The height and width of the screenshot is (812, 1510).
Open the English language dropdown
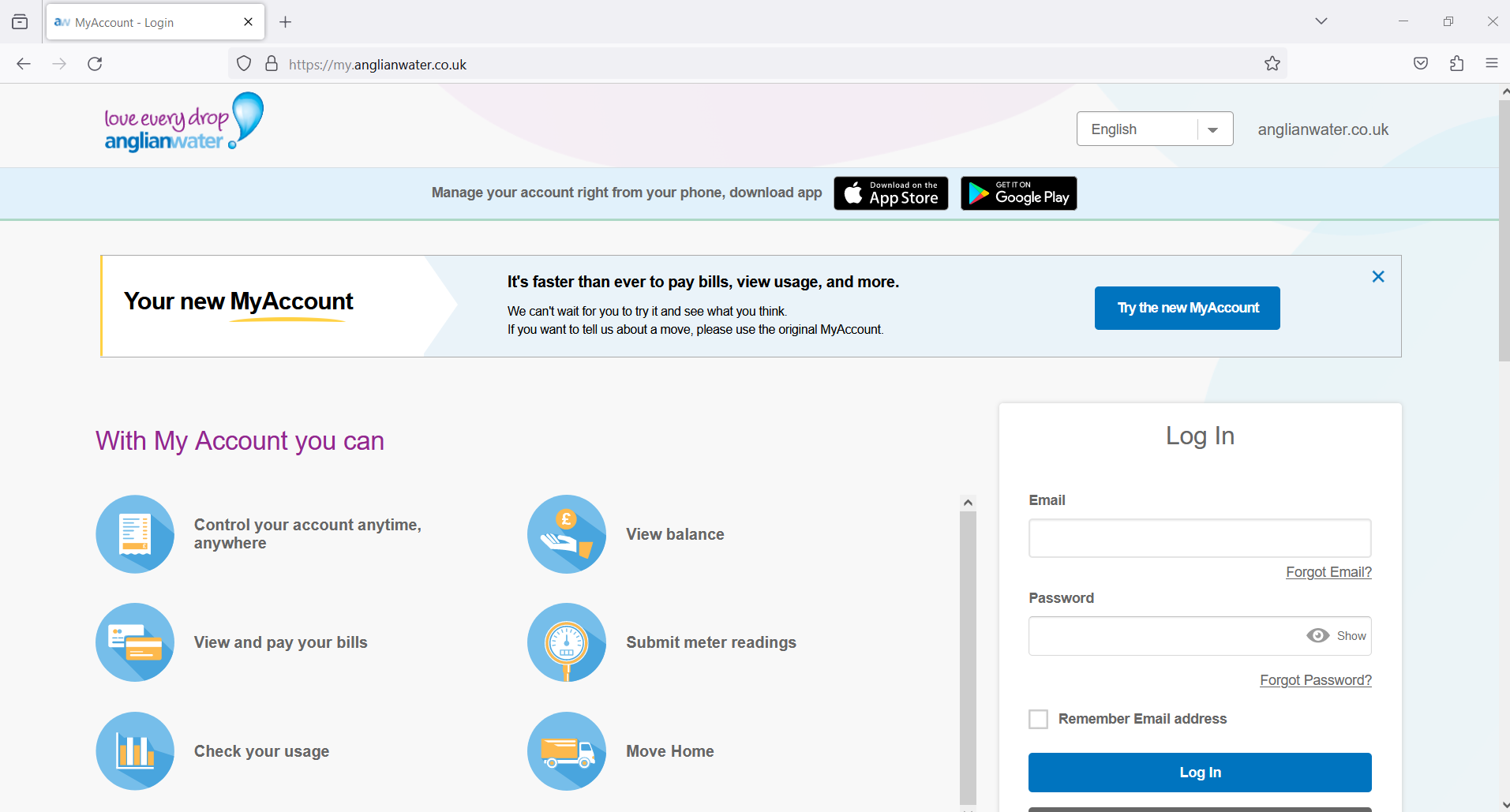(x=1213, y=129)
